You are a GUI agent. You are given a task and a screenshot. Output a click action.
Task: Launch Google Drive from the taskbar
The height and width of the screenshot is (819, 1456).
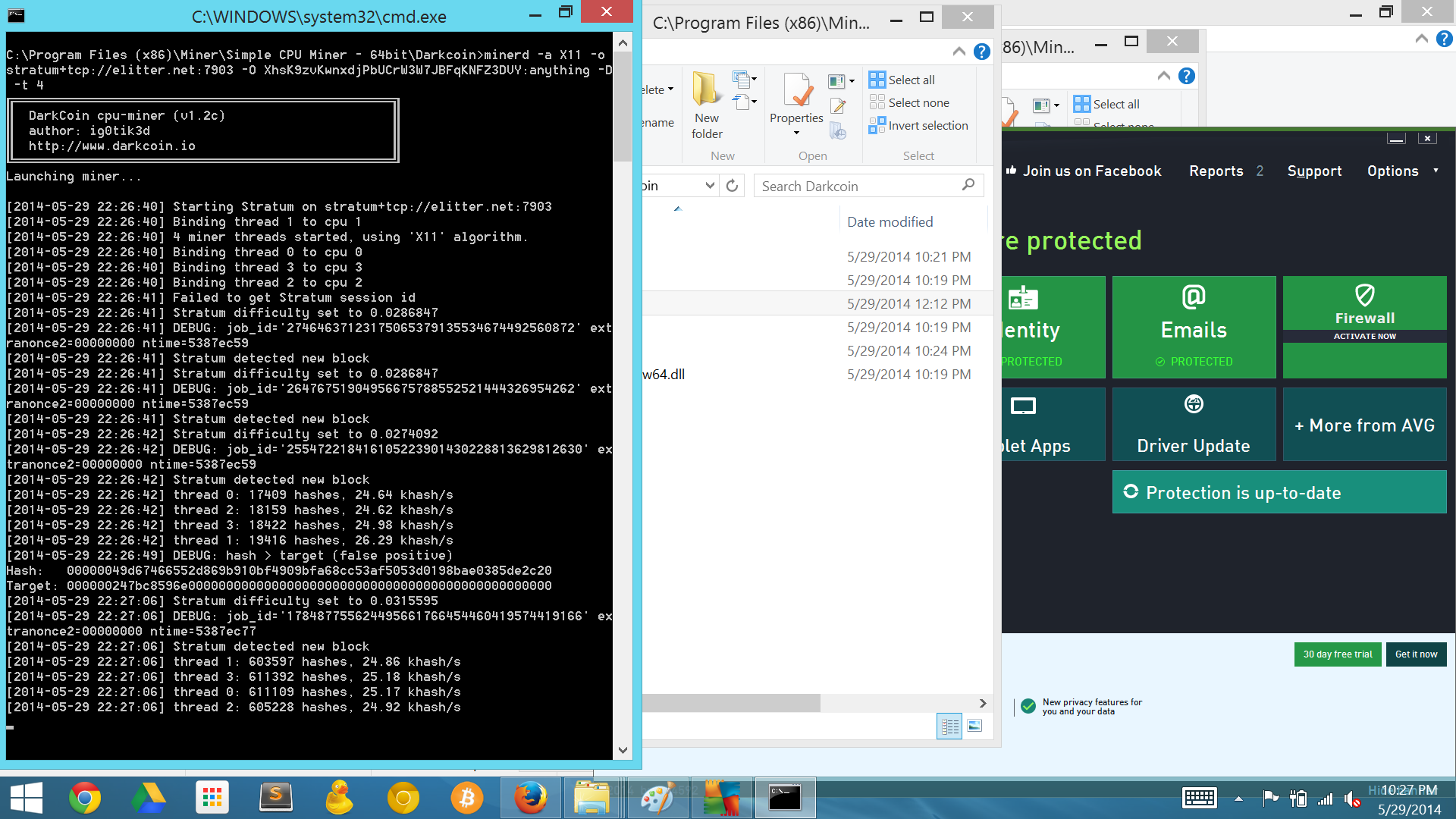pos(149,798)
